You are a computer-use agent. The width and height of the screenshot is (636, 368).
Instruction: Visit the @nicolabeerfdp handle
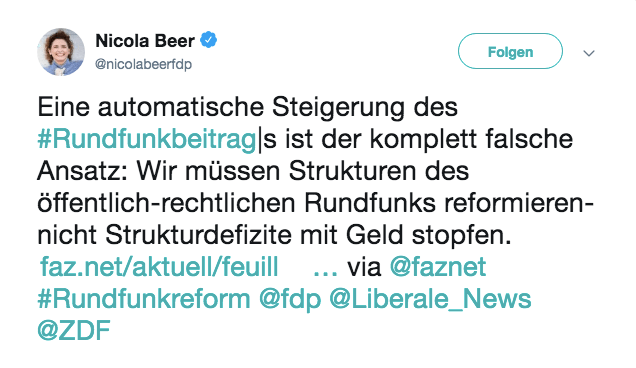[x=143, y=64]
